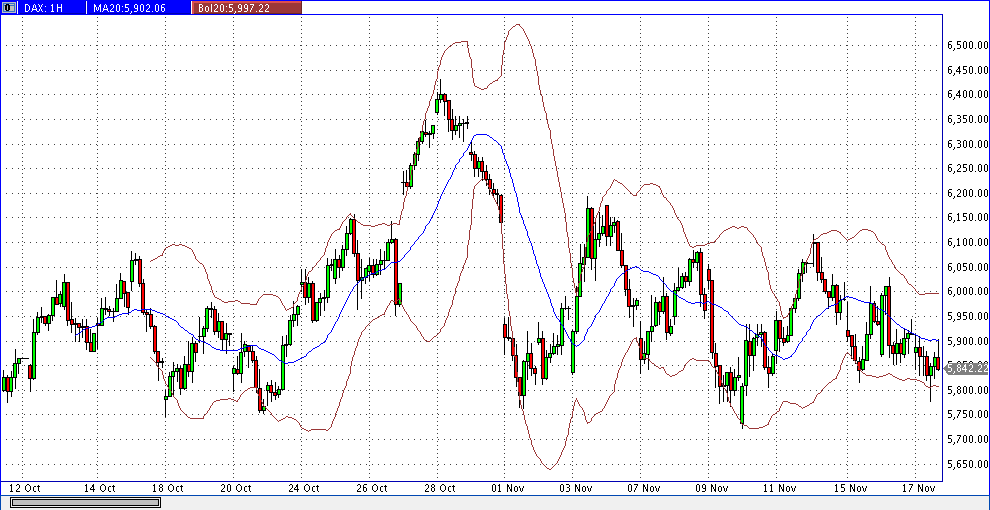Screen dimensions: 990x510
Task: Click the 6,400.00 price axis label
Action: (967, 95)
